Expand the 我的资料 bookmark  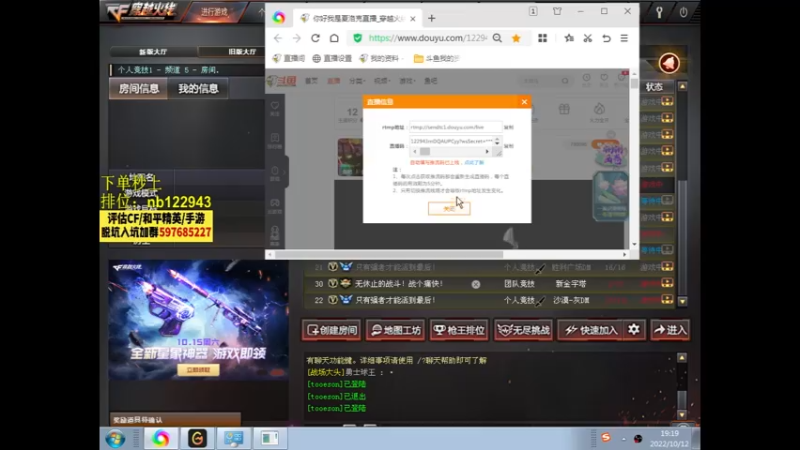coord(380,59)
